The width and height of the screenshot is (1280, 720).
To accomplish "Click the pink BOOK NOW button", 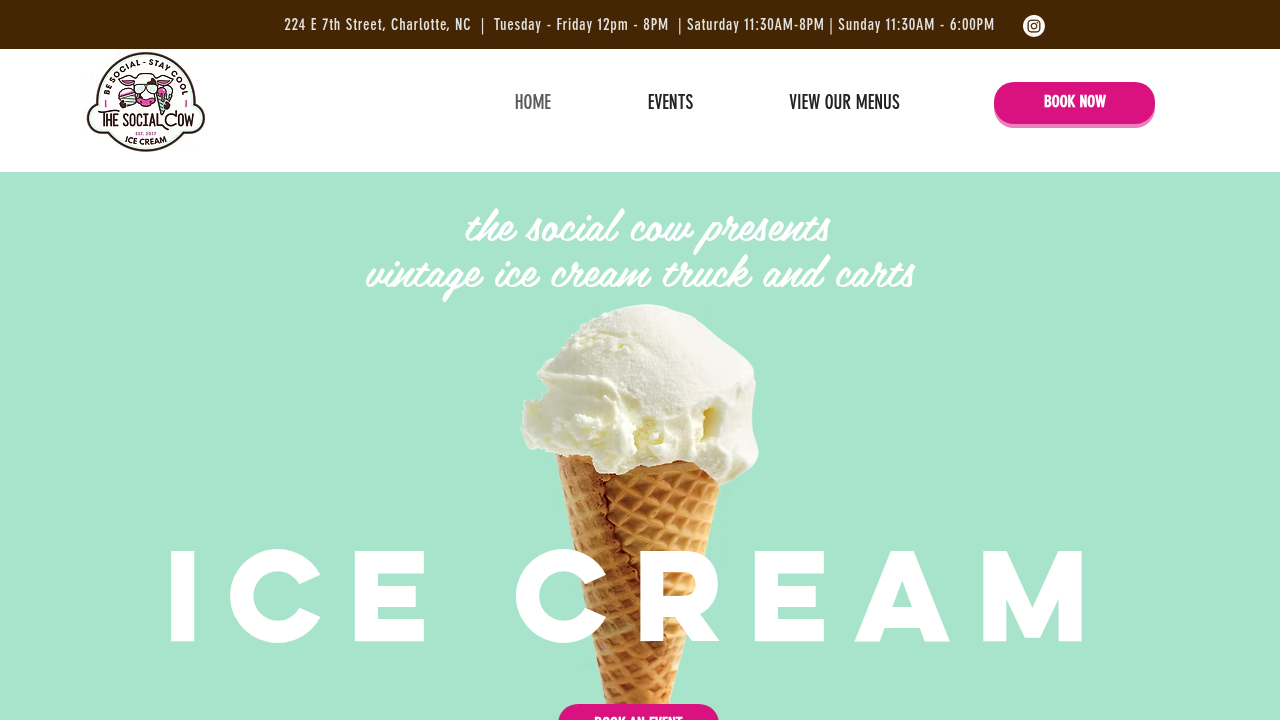I will (x=1074, y=103).
